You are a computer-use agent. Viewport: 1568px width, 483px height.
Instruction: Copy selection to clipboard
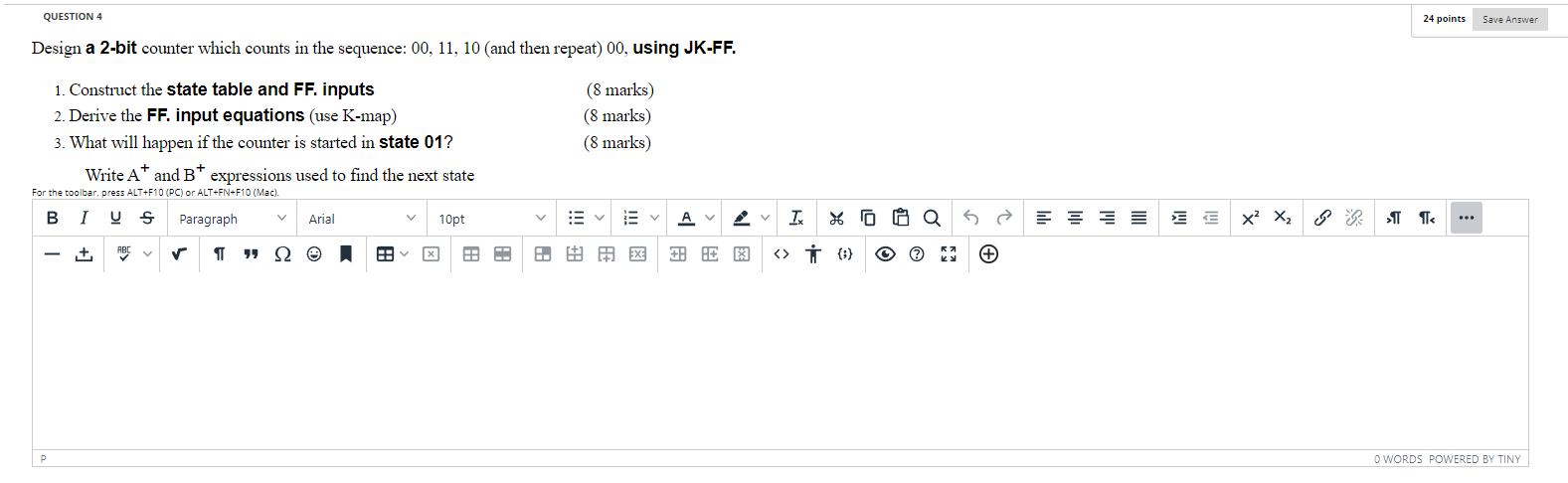[868, 218]
